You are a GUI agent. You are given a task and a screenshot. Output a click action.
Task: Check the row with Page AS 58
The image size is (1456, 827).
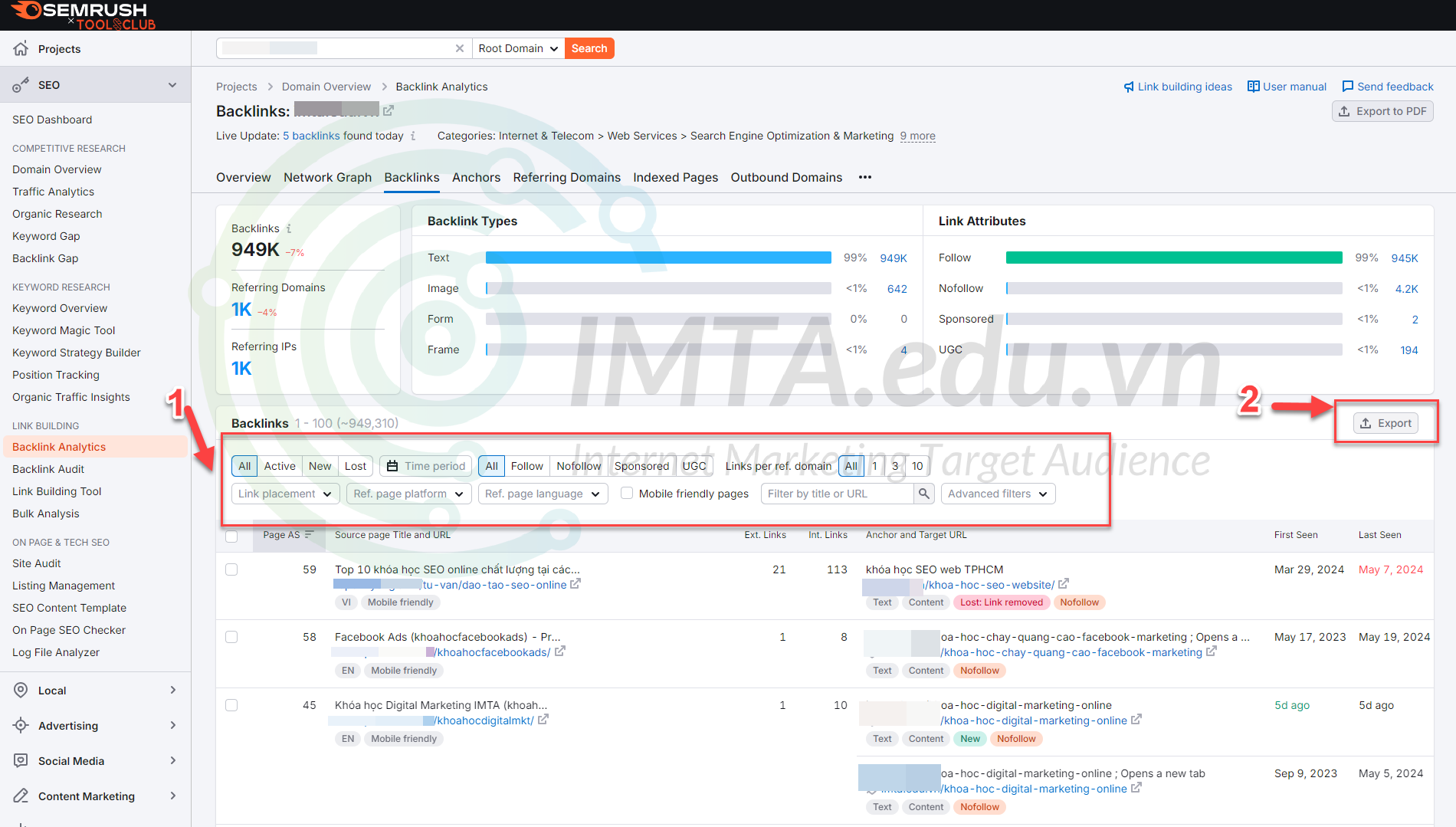coord(231,637)
